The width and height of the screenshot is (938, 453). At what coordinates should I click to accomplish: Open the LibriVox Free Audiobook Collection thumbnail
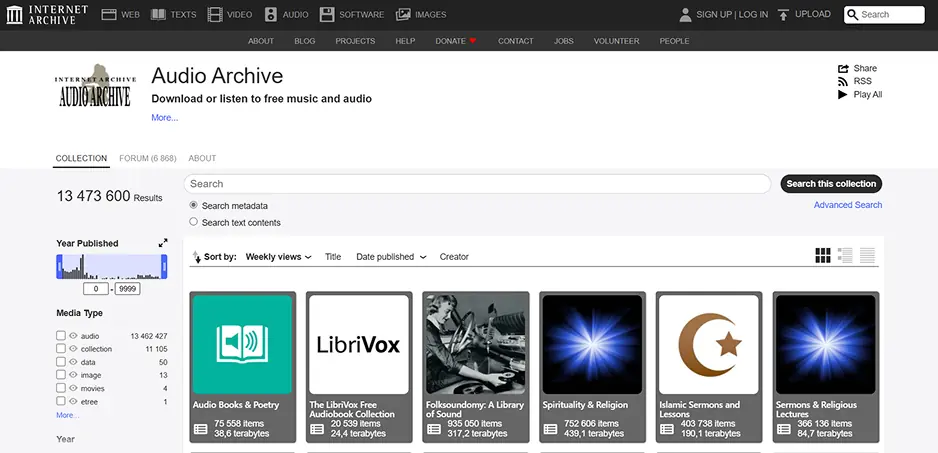[x=359, y=345]
